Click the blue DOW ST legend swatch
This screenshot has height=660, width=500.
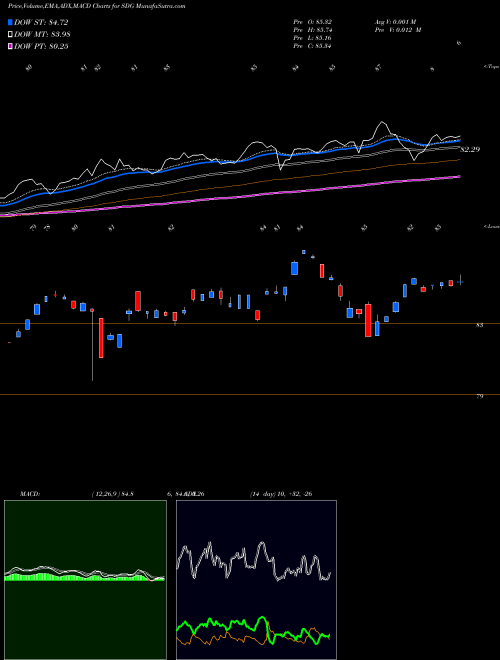[x=10, y=22]
